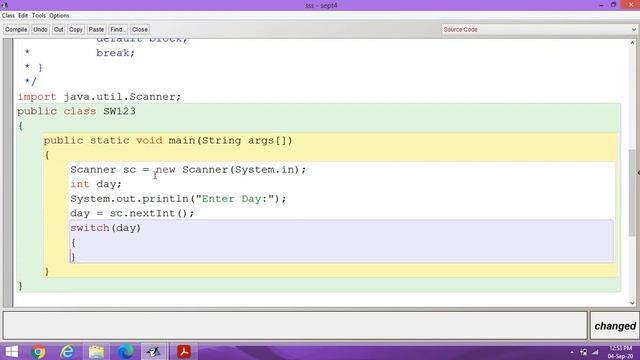Click the 'import java.util.Scanner;' line
This screenshot has width=640, height=360.
(99, 97)
